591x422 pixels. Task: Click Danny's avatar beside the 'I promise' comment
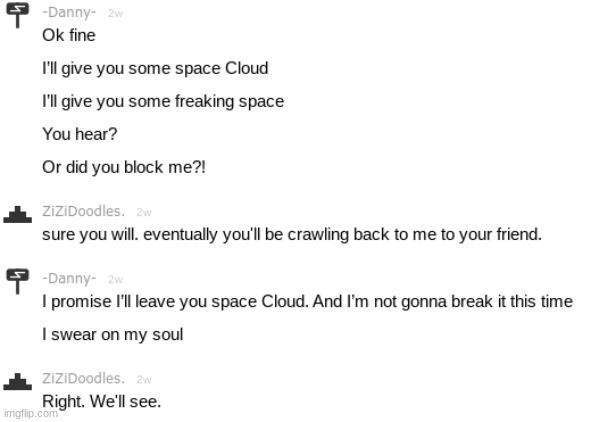[x=17, y=281]
